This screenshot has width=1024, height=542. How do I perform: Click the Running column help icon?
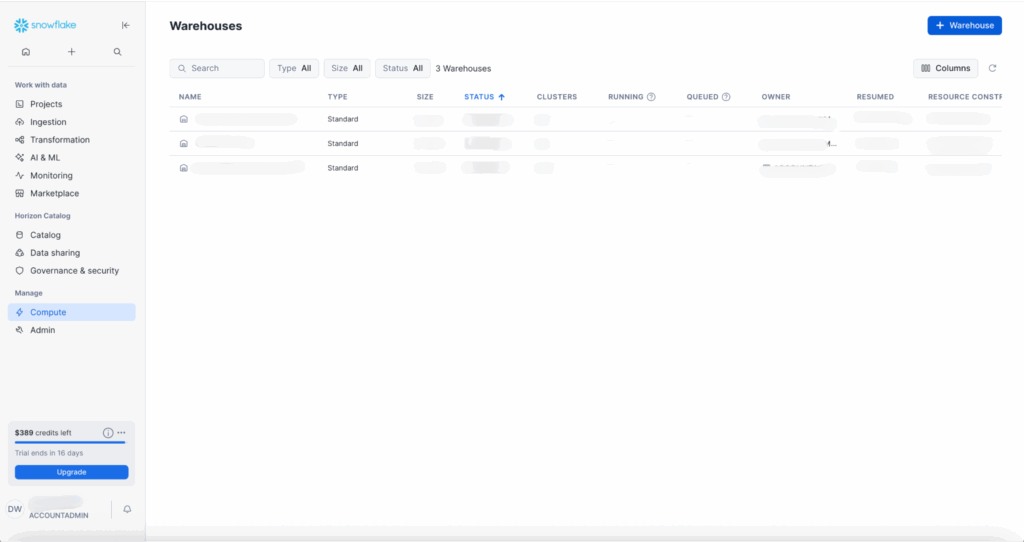651,97
